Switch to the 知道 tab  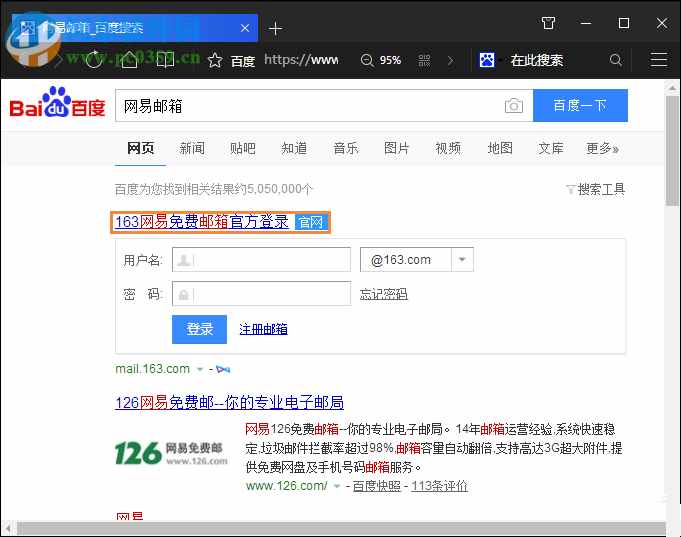(294, 149)
